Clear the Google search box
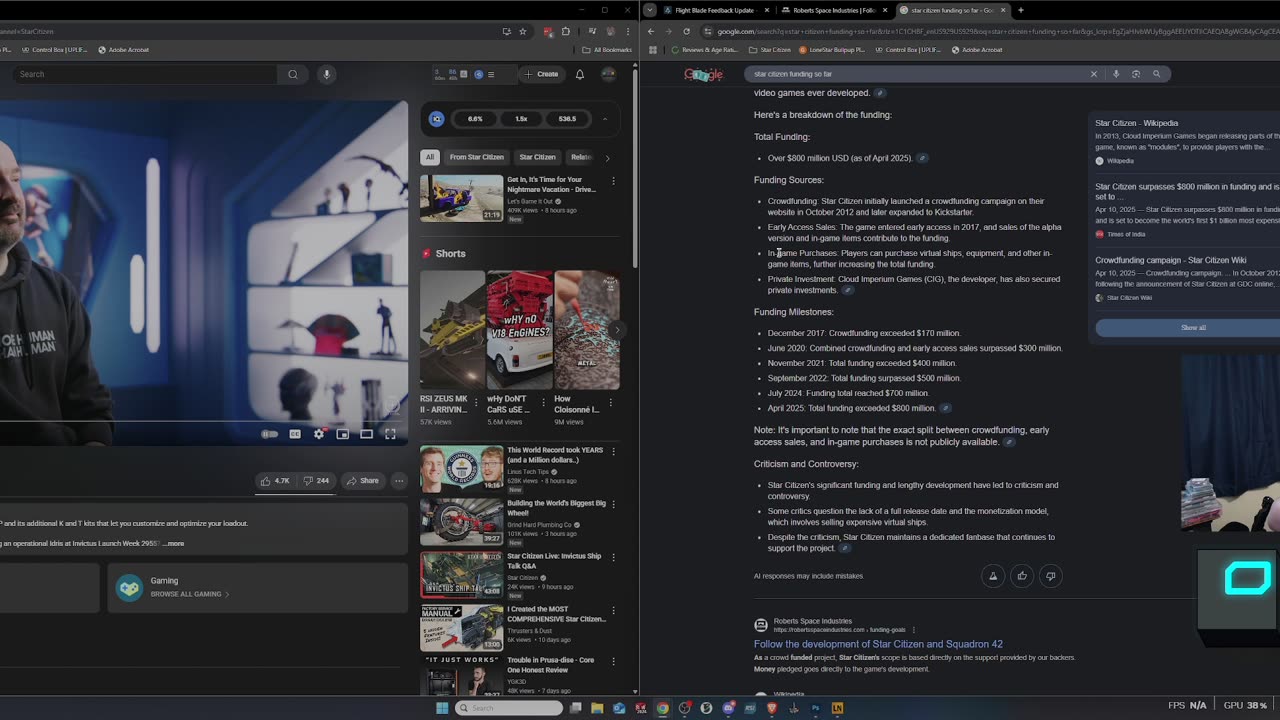Image resolution: width=1280 pixels, height=720 pixels. 1093,74
